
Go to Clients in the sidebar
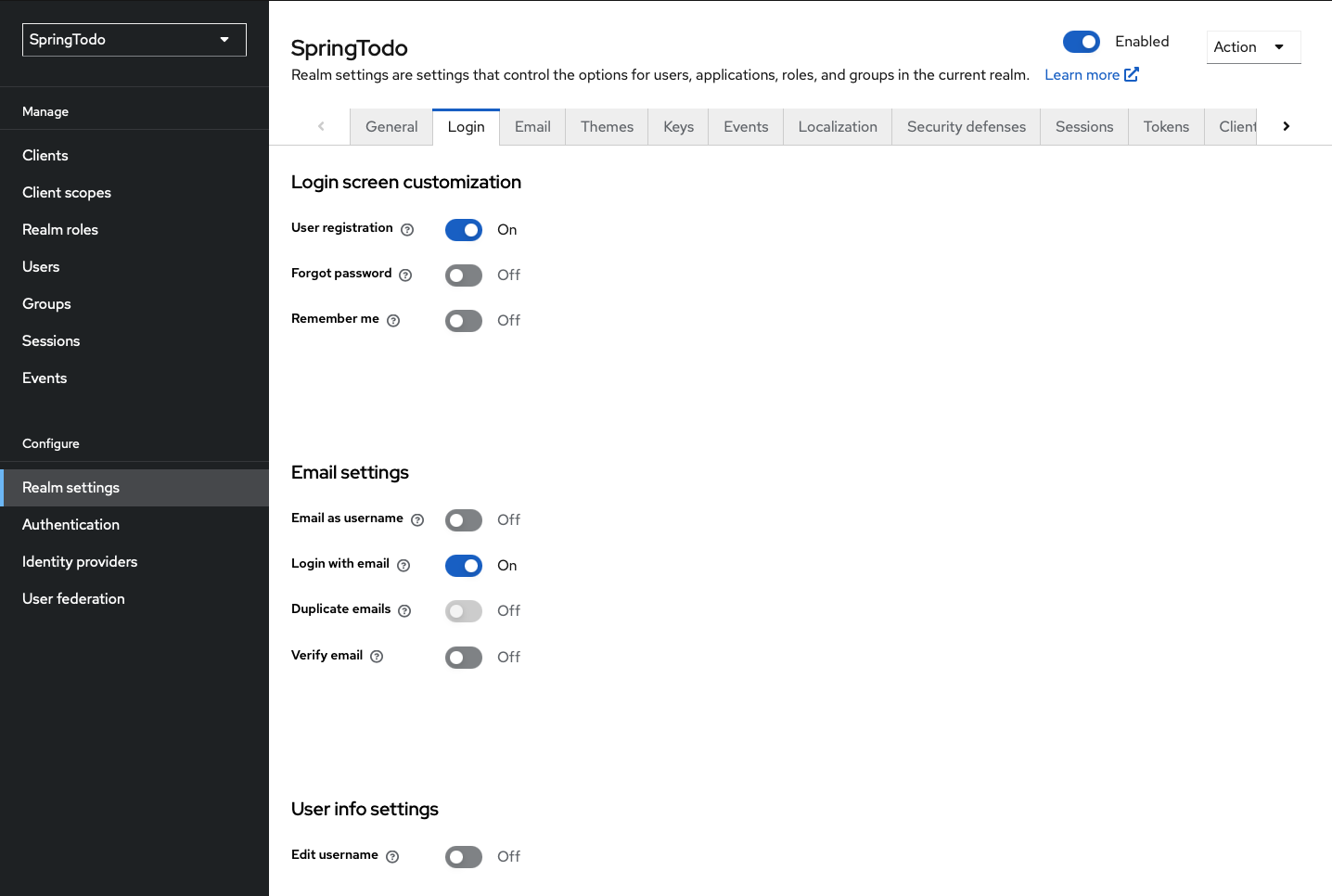click(x=134, y=155)
